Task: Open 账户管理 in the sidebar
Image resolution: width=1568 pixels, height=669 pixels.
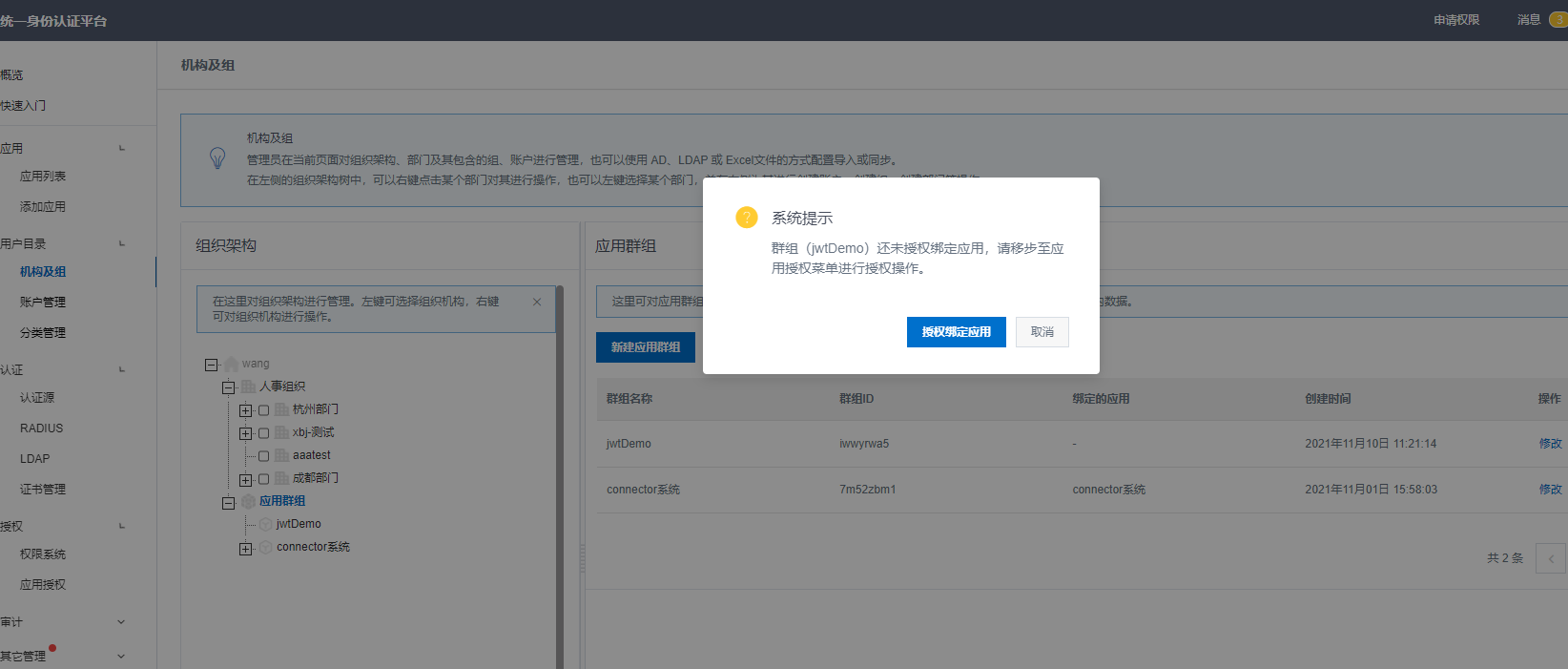Action: click(43, 303)
